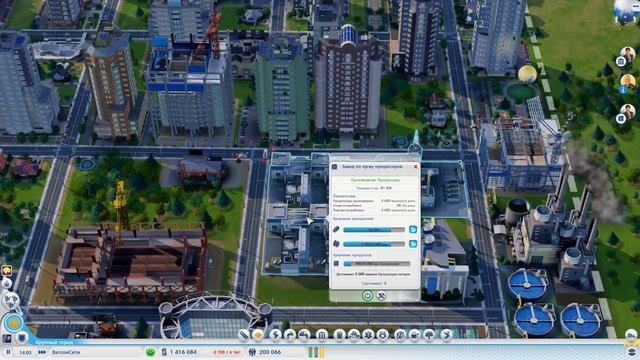Open the Health medical-star menu
Viewport: 640px width, 360px height.
368,335
